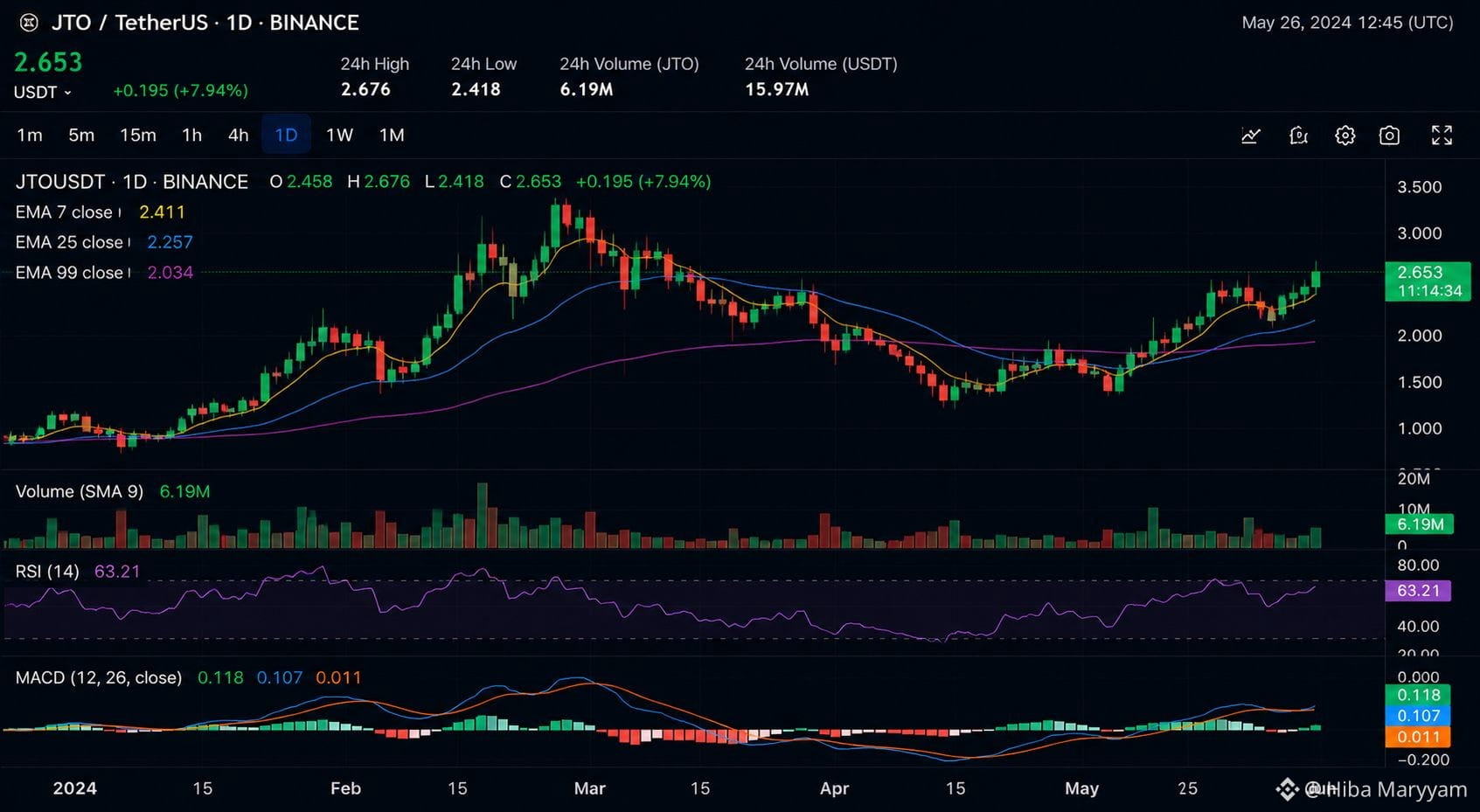Open the USDT currency dropdown
This screenshot has height=812, width=1480.
coord(42,92)
